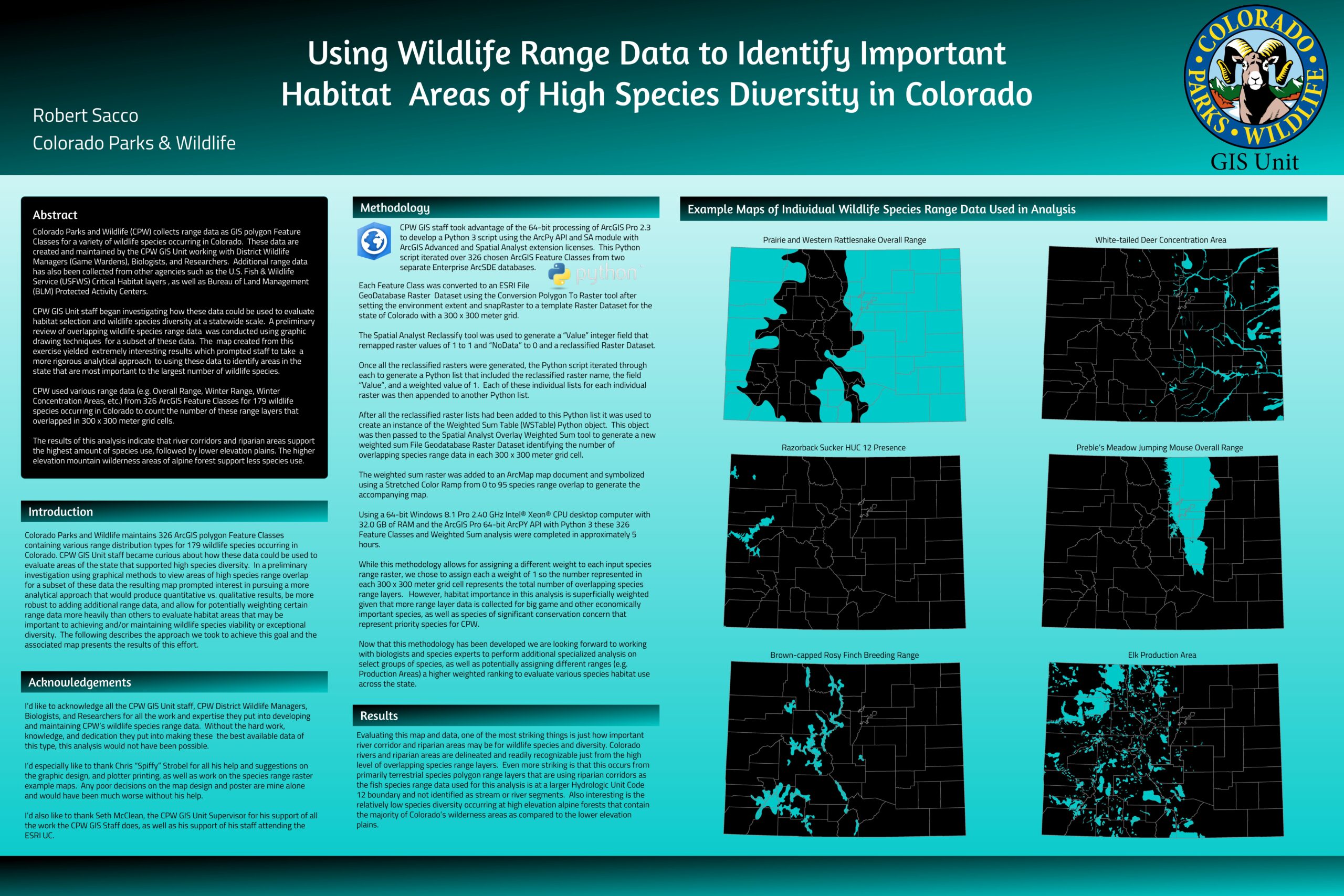Enable the Introduction section highlight

tap(61, 512)
